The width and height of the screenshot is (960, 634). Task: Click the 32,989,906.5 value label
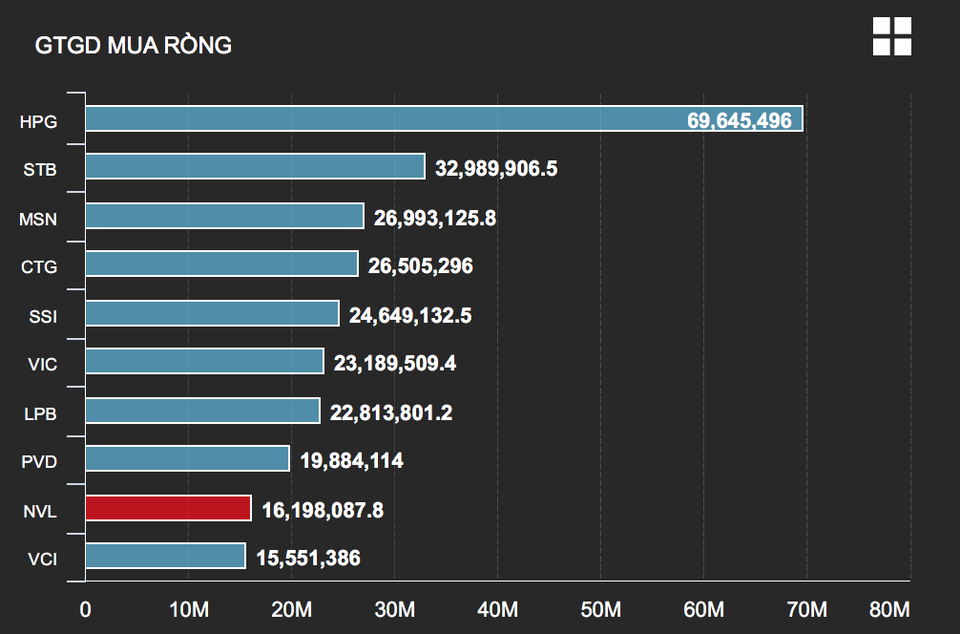(x=496, y=168)
